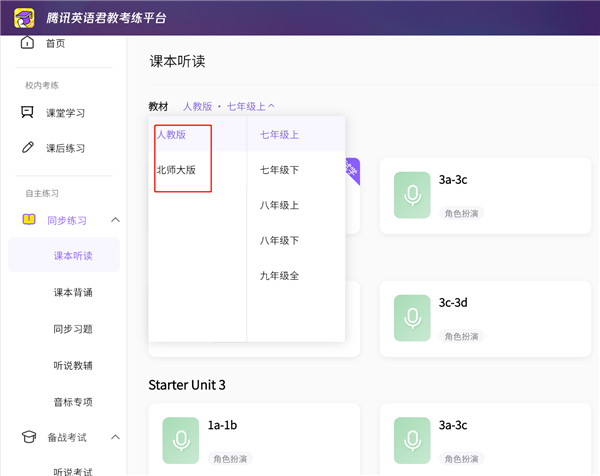Choose 七年级下 grade option
The image size is (600, 476).
click(280, 170)
